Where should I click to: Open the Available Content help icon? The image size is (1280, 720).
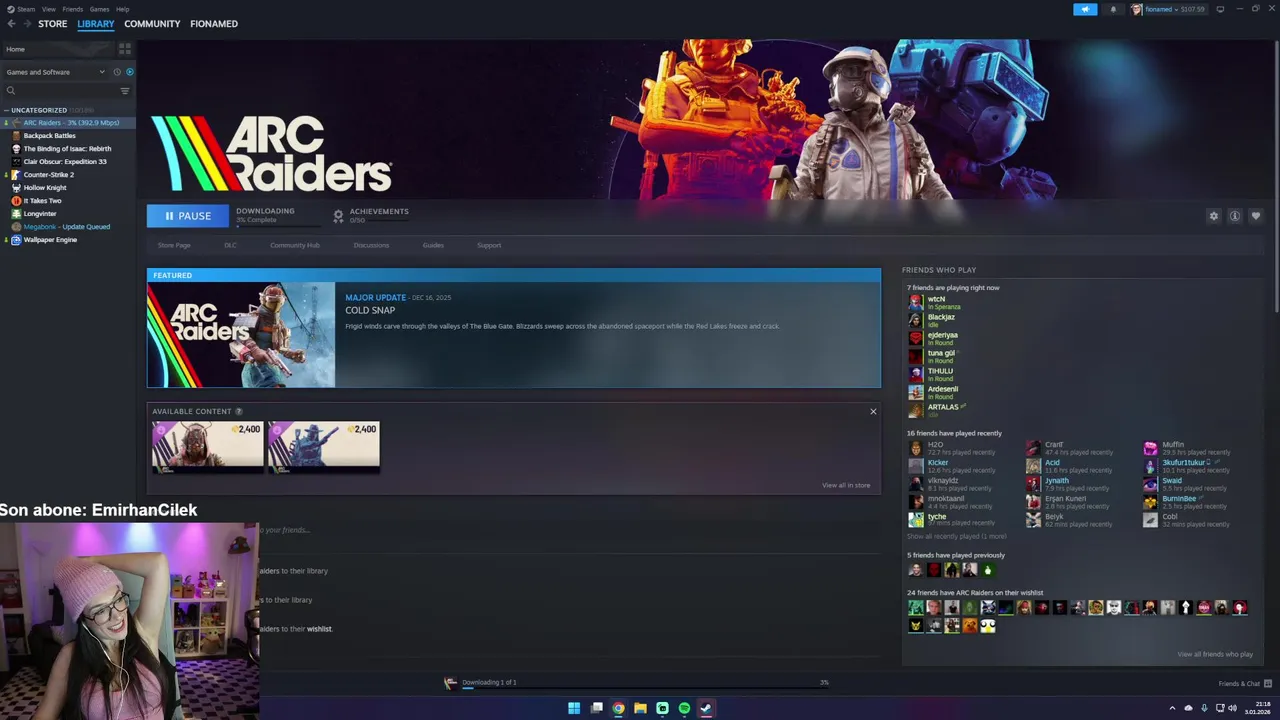coord(238,411)
